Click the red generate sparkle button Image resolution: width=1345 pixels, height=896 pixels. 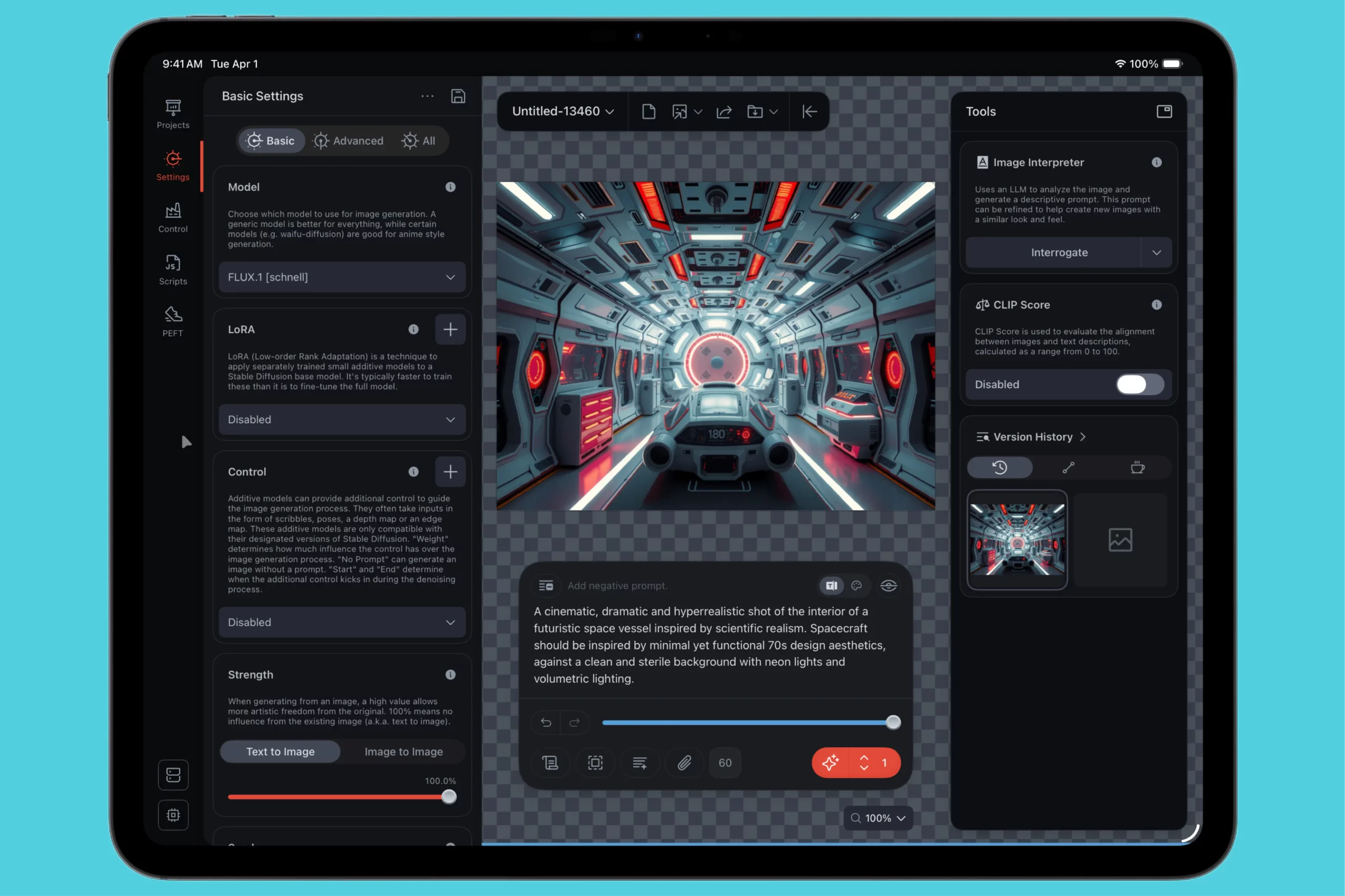pos(830,762)
